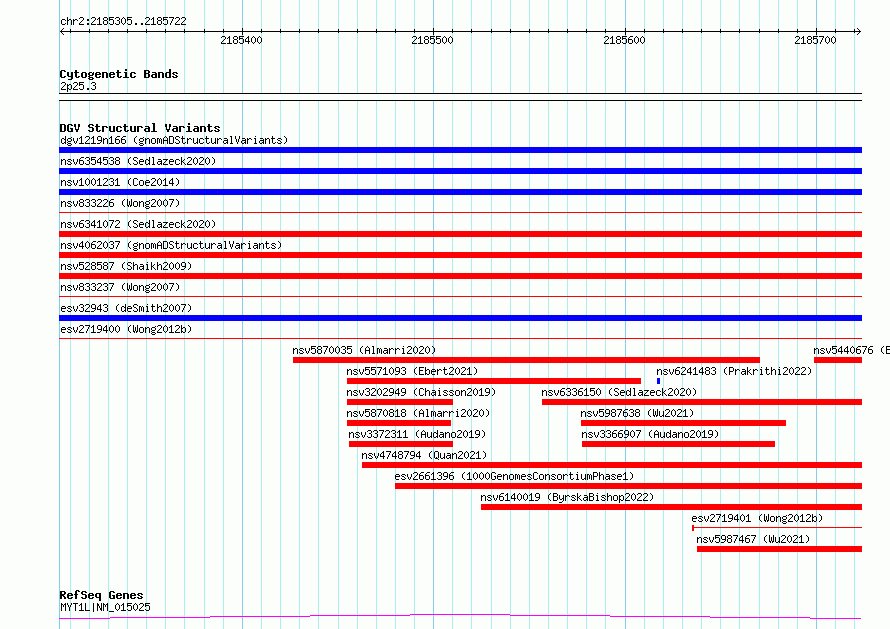Click the red bar under nsv6336150
The height and width of the screenshot is (629, 890).
coord(702,402)
